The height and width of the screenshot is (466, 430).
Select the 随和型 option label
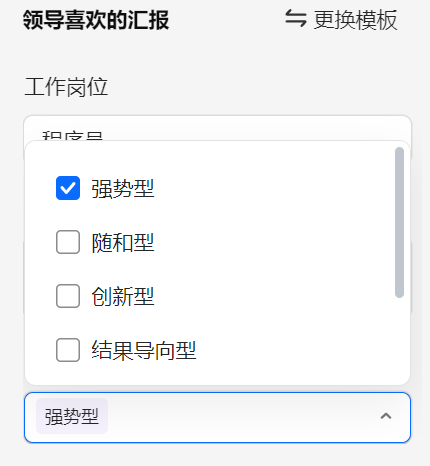123,242
